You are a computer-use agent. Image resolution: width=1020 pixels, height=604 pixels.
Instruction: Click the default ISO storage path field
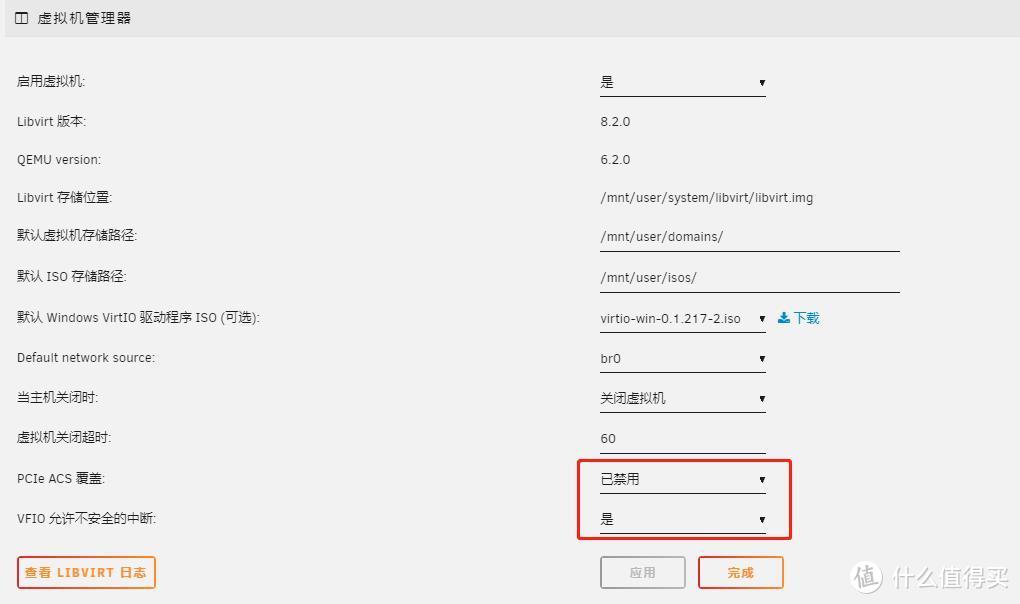[x=750, y=277]
